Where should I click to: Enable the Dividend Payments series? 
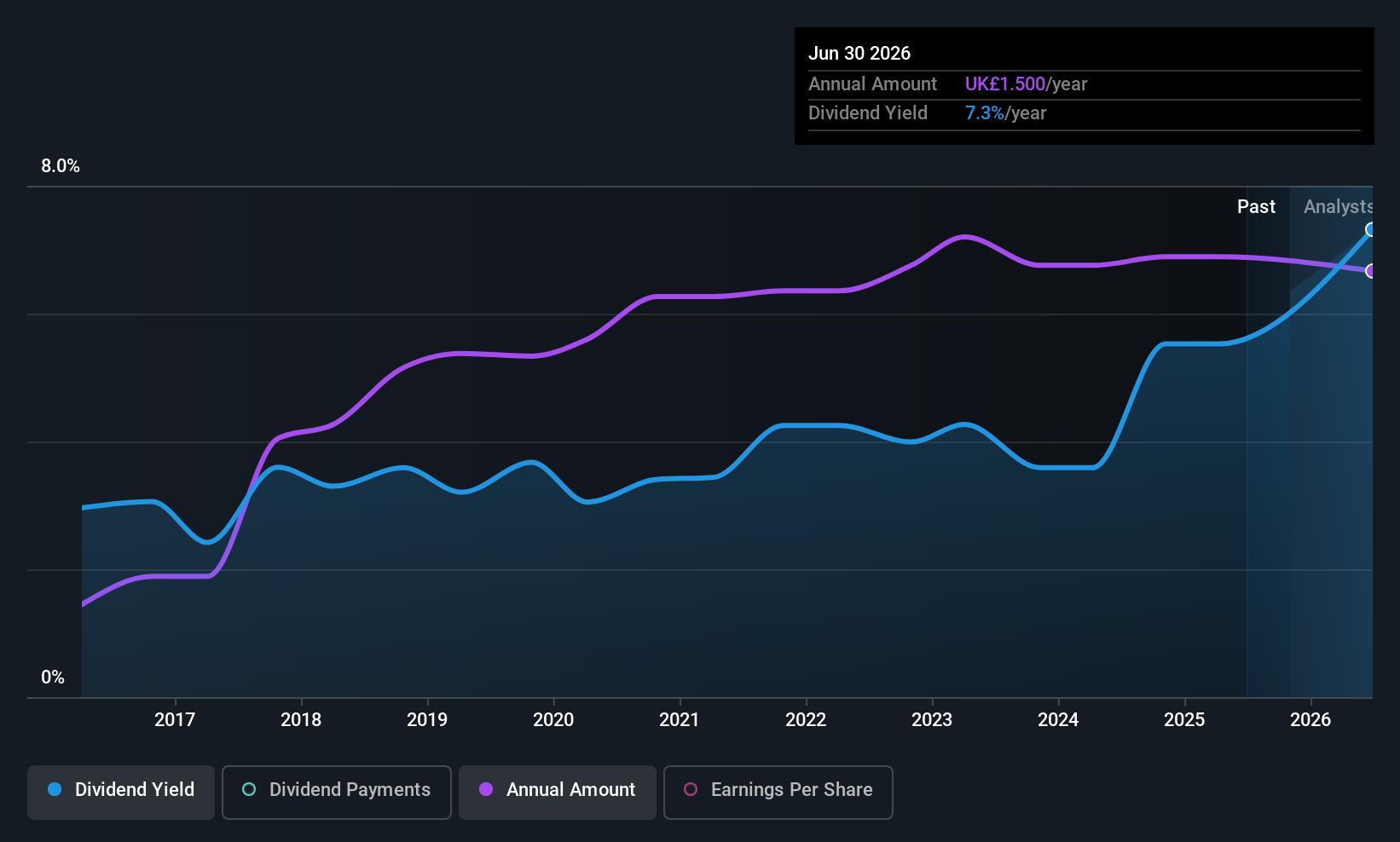click(336, 792)
